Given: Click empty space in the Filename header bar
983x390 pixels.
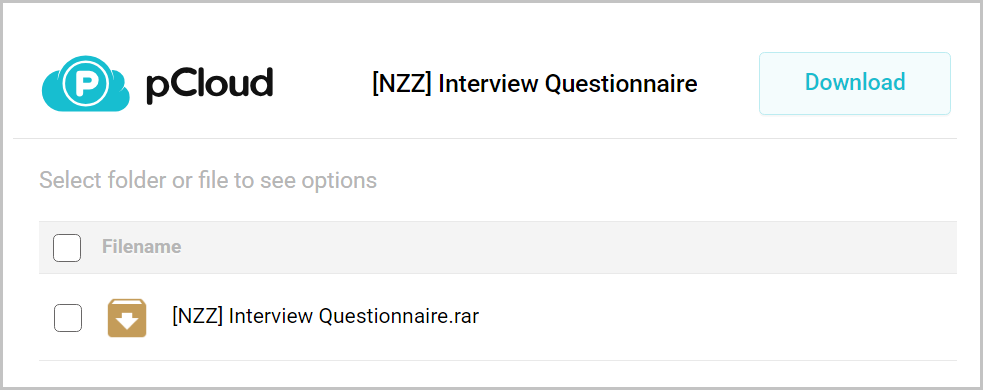Looking at the screenshot, I should click(564, 247).
